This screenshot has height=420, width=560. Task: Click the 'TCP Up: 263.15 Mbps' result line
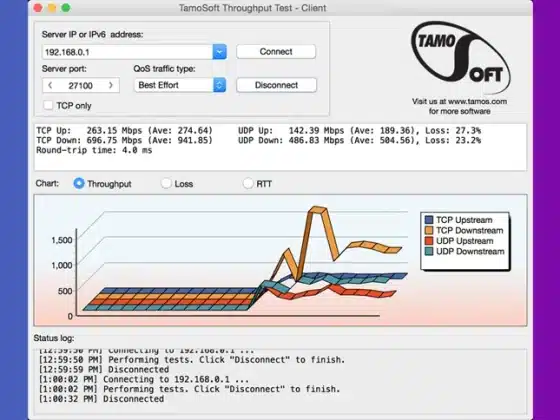pos(124,131)
